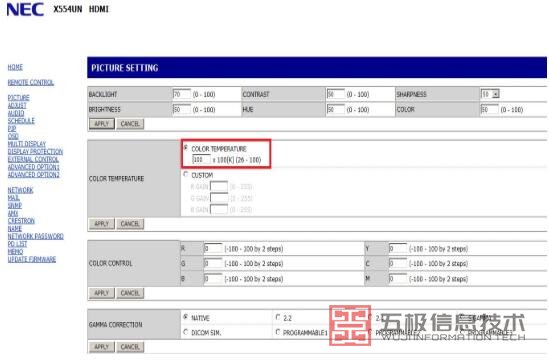Select NATIVE gamma correction

186,317
